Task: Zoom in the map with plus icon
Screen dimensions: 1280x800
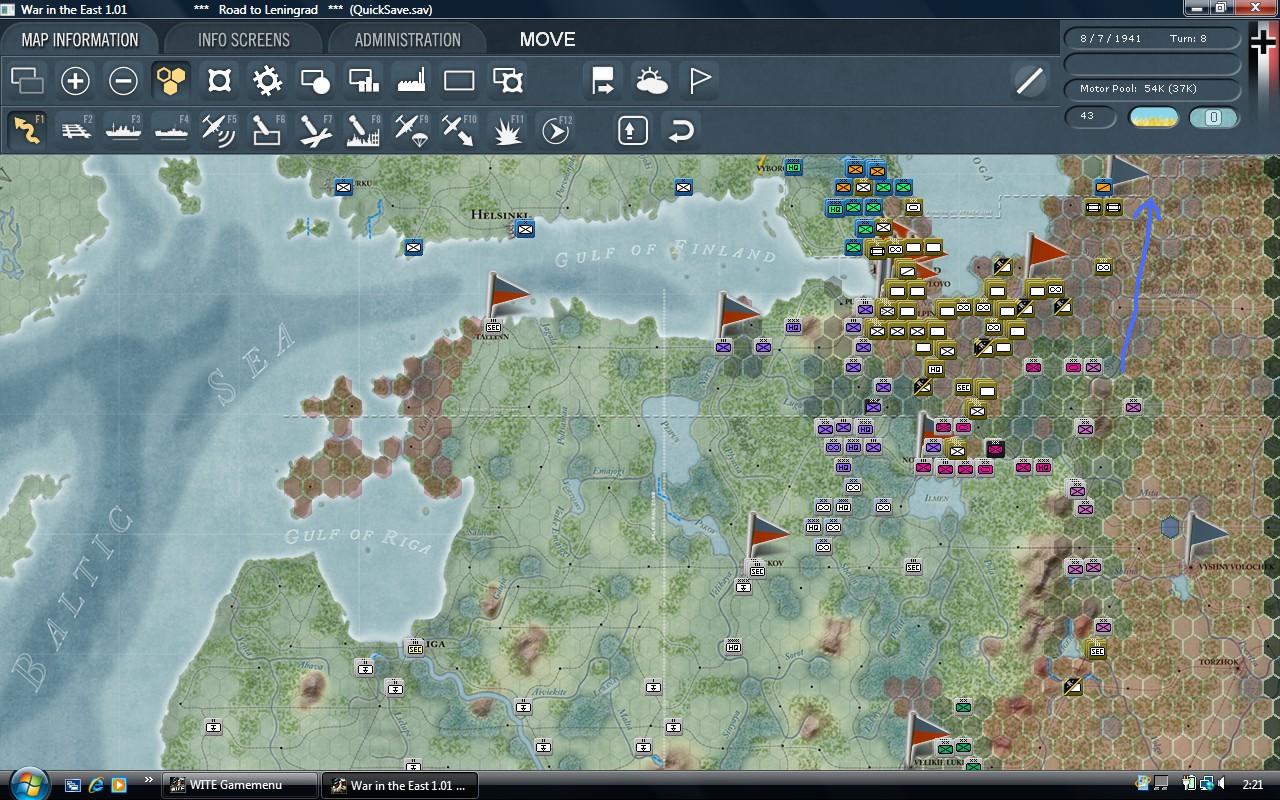Action: tap(75, 80)
